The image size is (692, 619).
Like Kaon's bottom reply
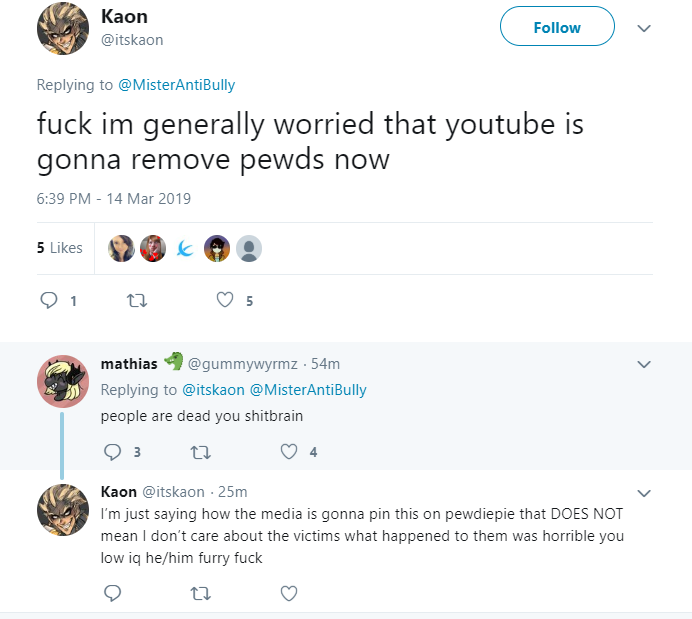[289, 593]
